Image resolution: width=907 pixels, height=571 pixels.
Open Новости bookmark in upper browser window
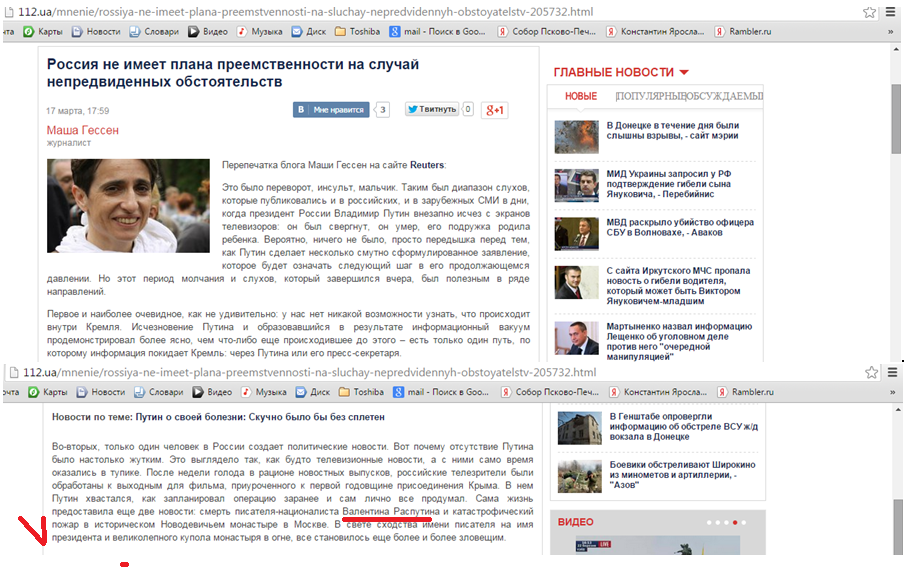96,32
